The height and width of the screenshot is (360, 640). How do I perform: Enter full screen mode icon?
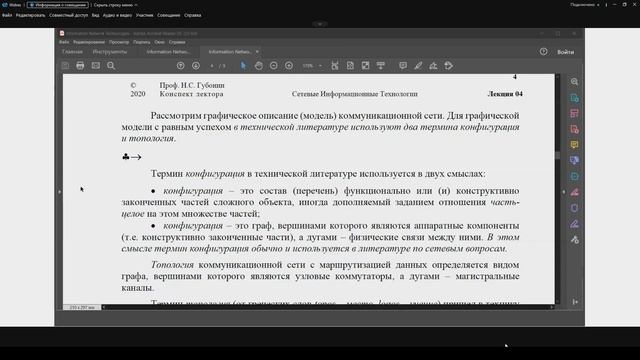[365, 66]
